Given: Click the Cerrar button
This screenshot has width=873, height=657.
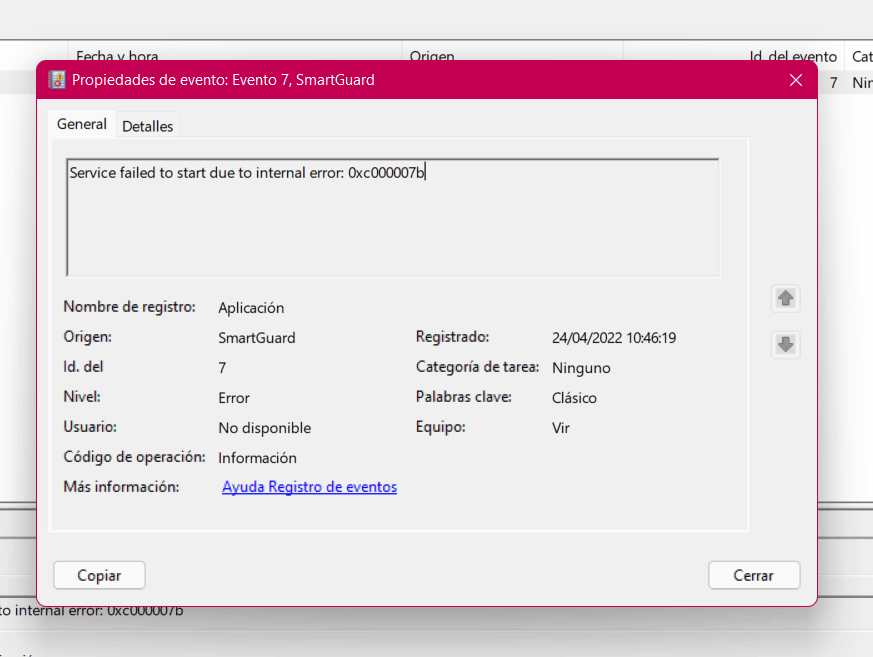Looking at the screenshot, I should coord(754,575).
